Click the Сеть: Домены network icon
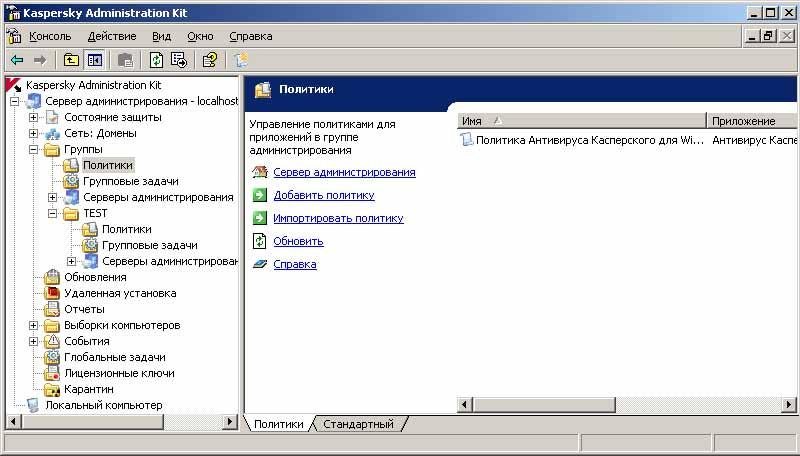Screen dimensions: 800x456 point(52,134)
